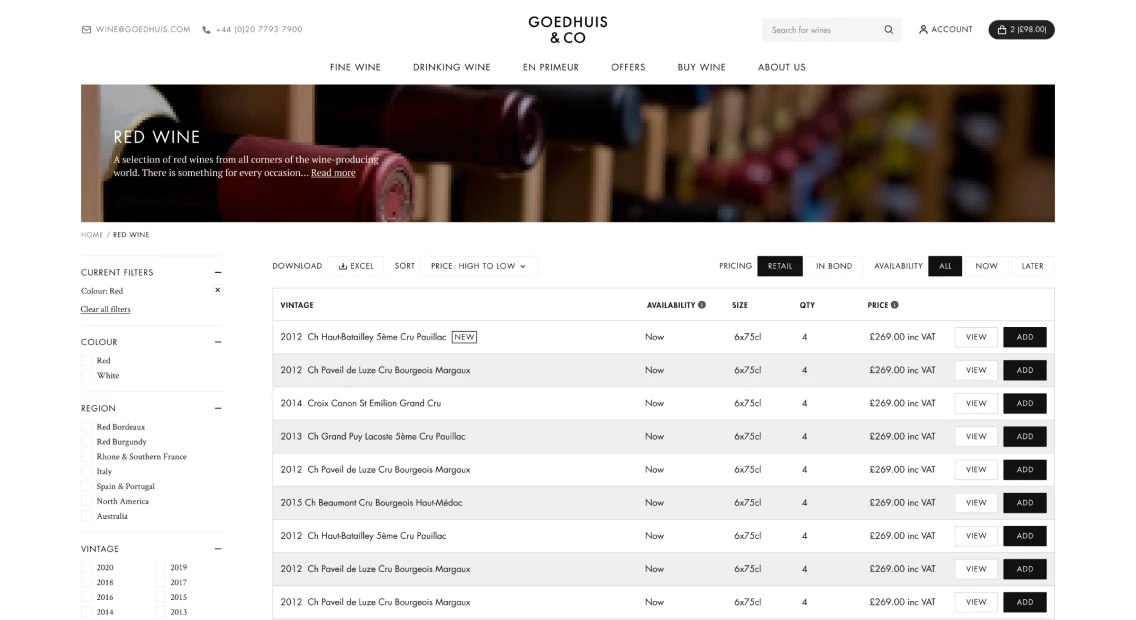Click Read more in the Red Wine banner
This screenshot has width=1136, height=620.
[x=333, y=172]
